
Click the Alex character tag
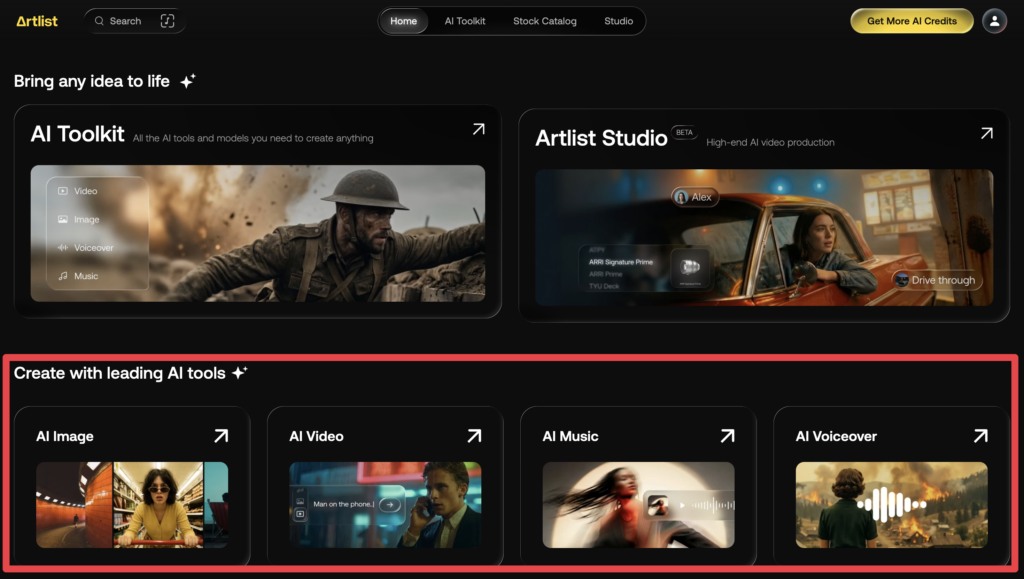point(695,197)
